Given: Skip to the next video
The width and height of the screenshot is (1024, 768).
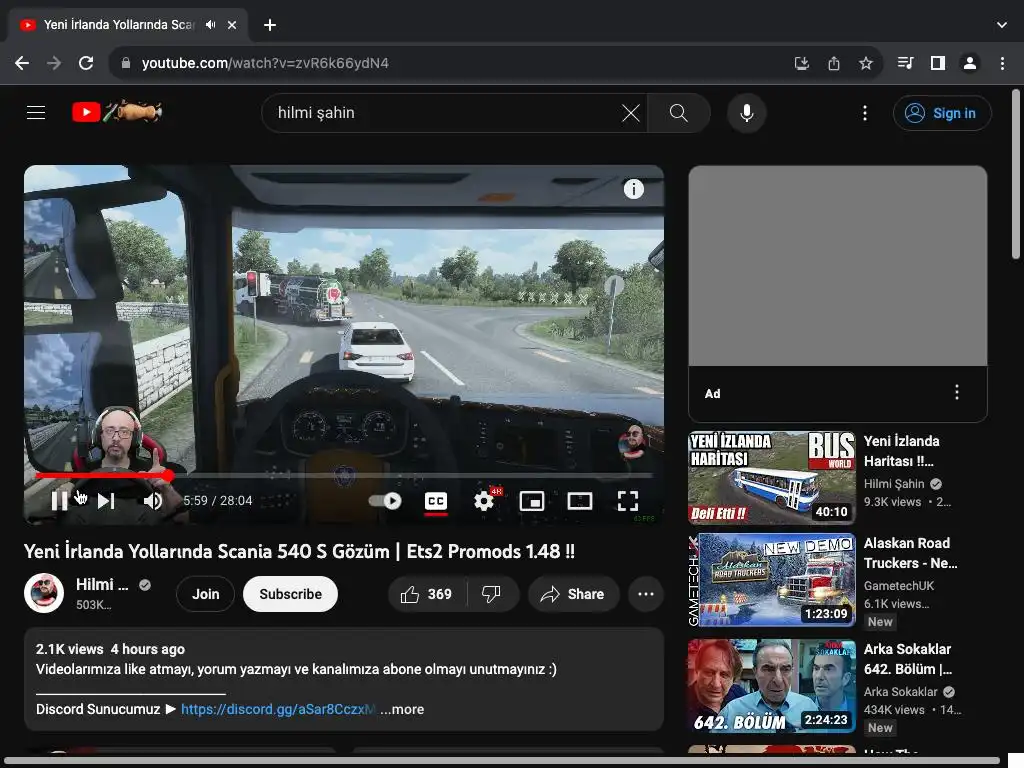Looking at the screenshot, I should [106, 501].
